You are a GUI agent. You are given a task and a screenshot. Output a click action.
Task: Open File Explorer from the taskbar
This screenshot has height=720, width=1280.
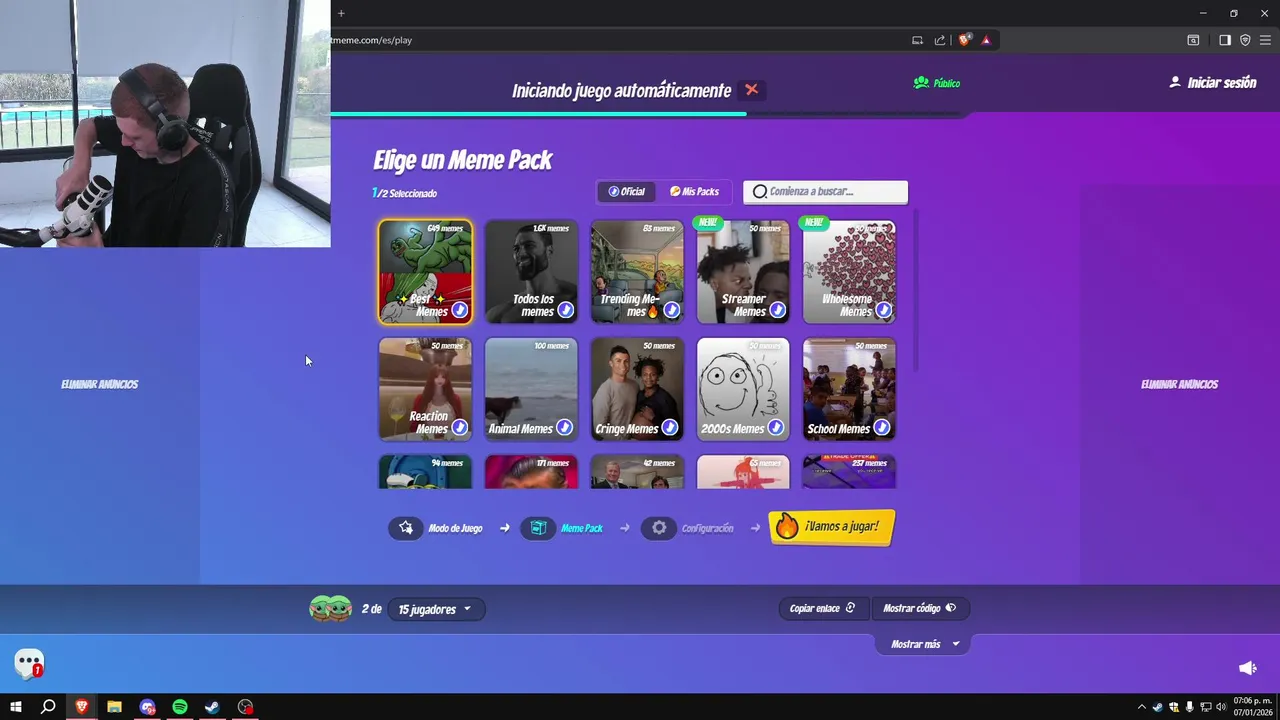(x=115, y=707)
